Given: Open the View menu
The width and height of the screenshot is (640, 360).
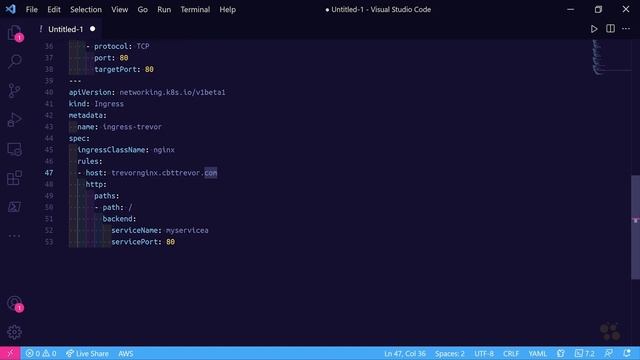Looking at the screenshot, I should click(120, 9).
